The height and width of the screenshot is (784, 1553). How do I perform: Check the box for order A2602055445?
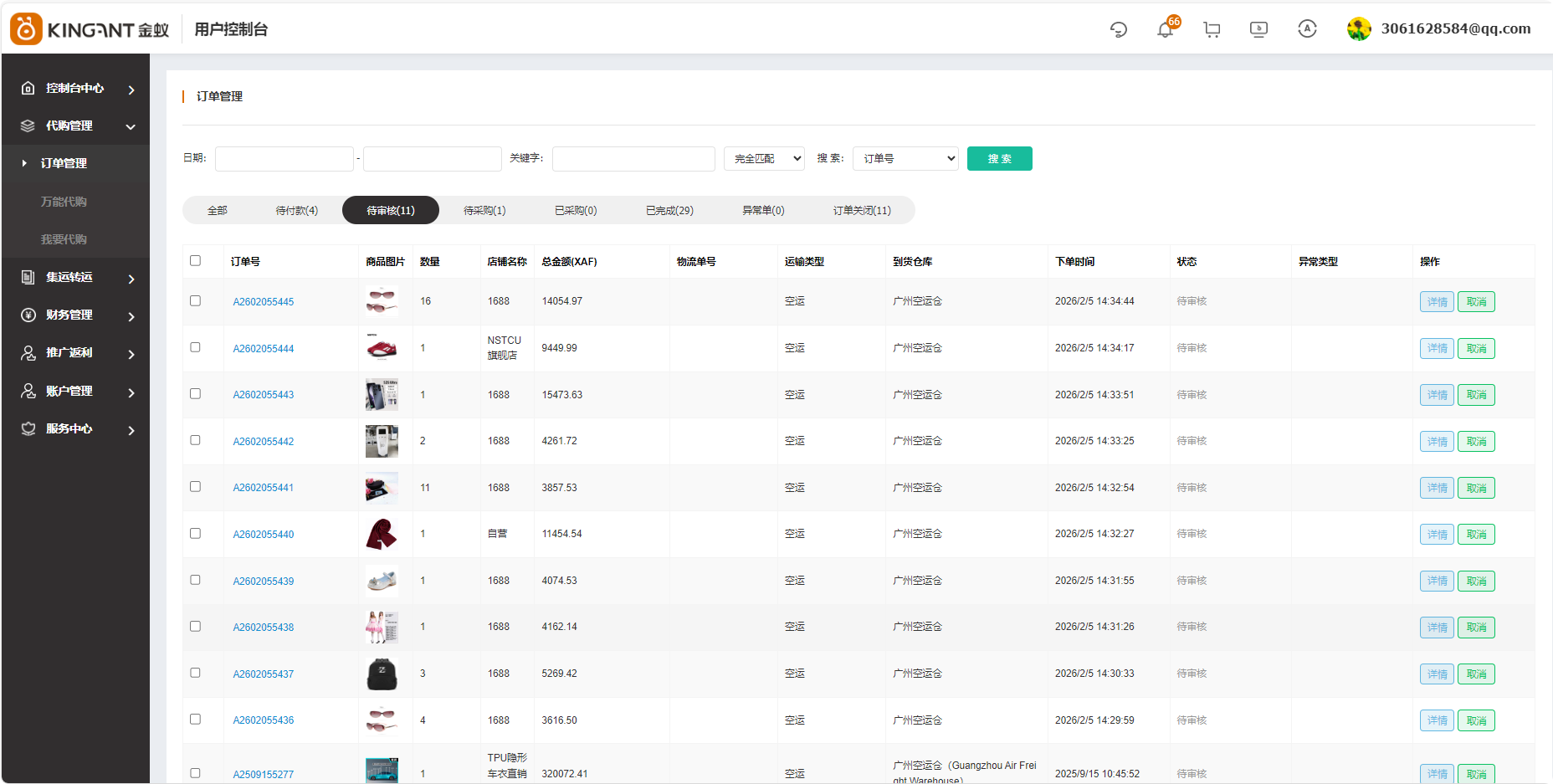[195, 301]
